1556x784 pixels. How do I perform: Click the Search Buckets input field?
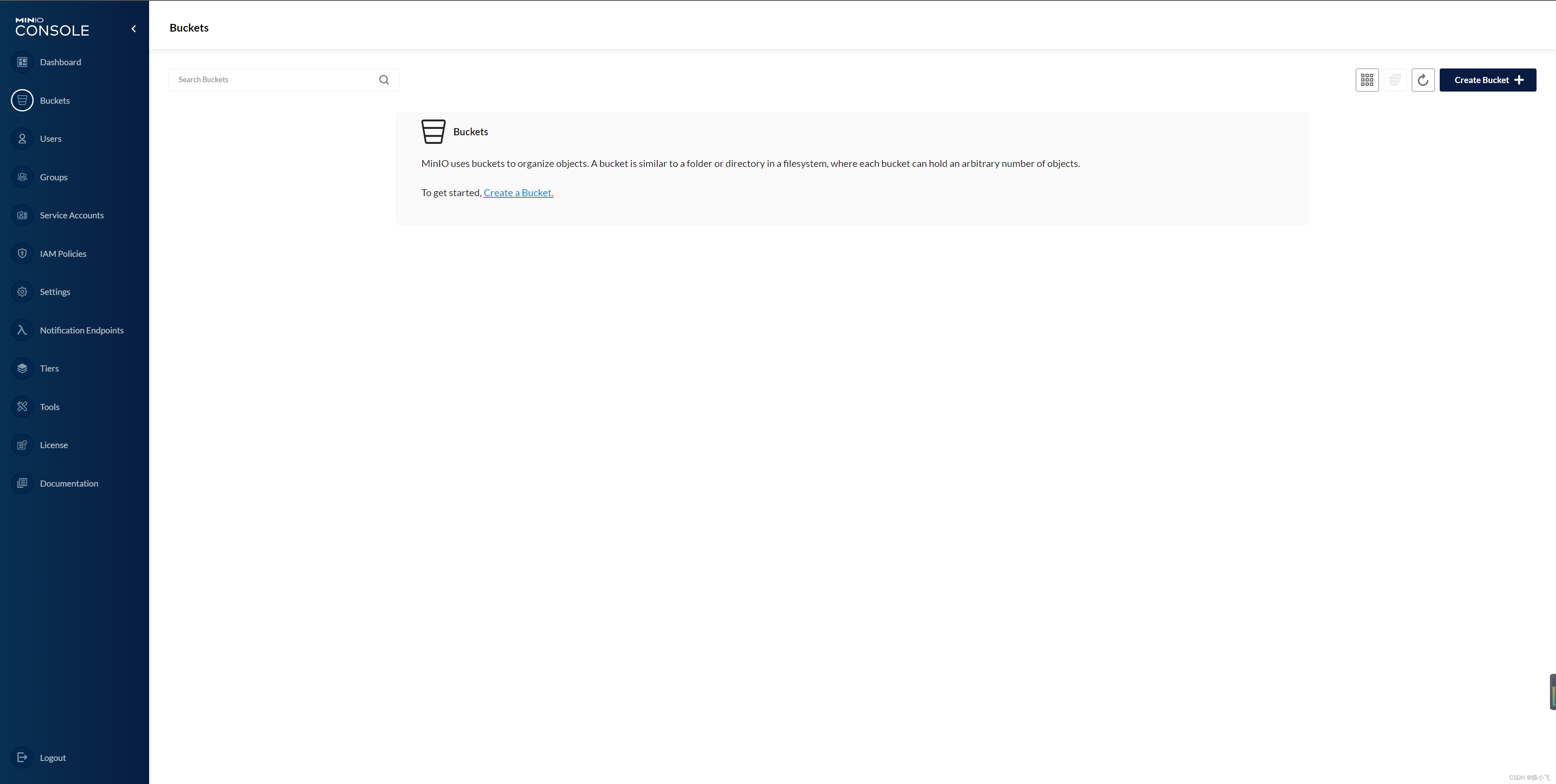275,80
